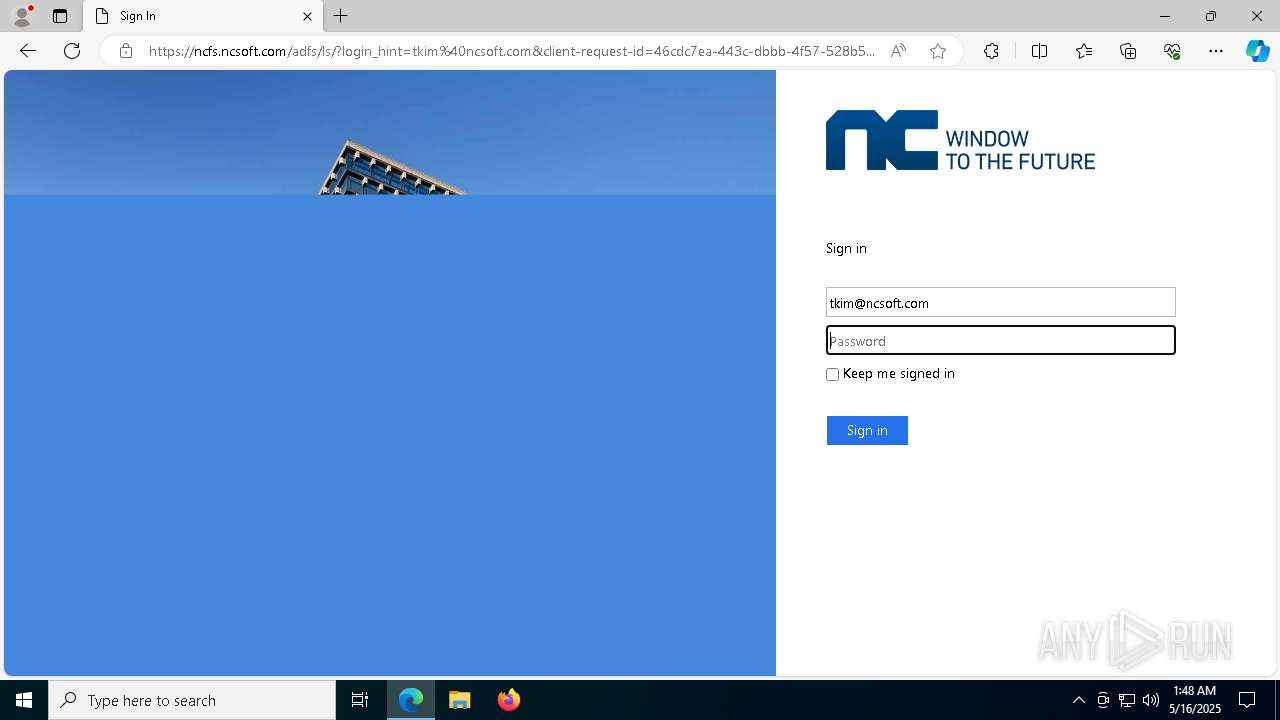Restore down the Edge window

click(x=1211, y=16)
